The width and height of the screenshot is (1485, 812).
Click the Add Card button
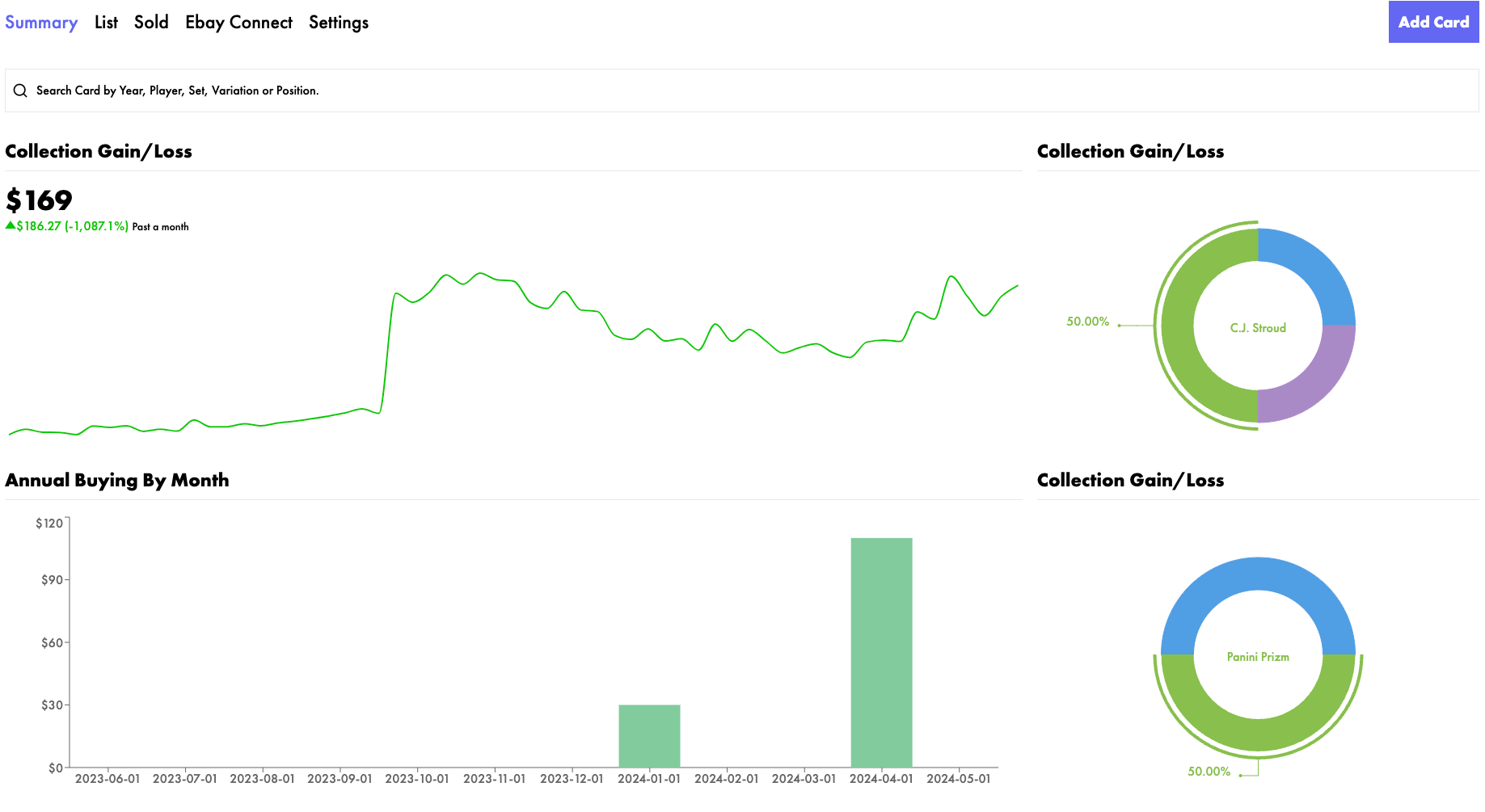[x=1433, y=22]
